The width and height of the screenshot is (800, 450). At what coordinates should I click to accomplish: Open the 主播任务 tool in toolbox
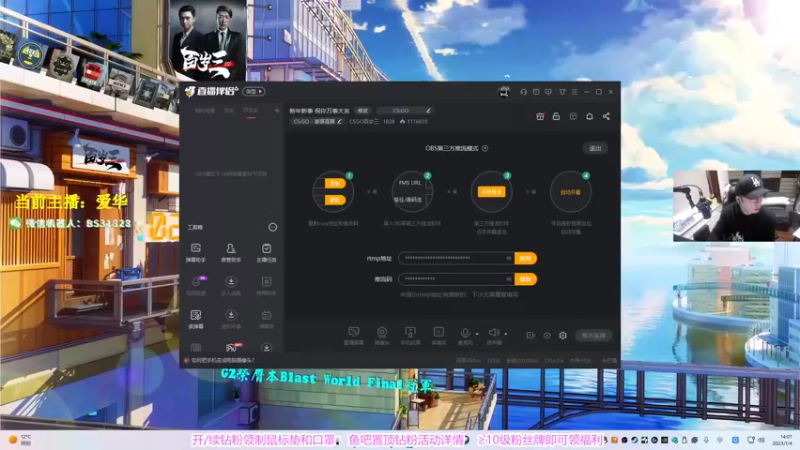[266, 253]
